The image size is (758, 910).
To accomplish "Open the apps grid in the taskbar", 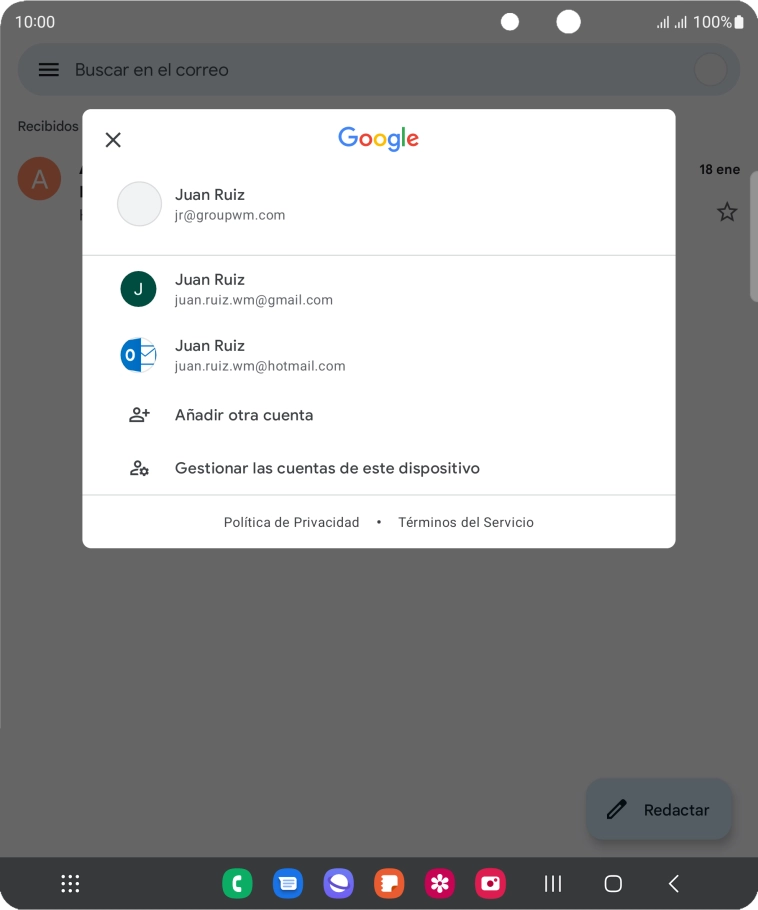I will tap(70, 883).
